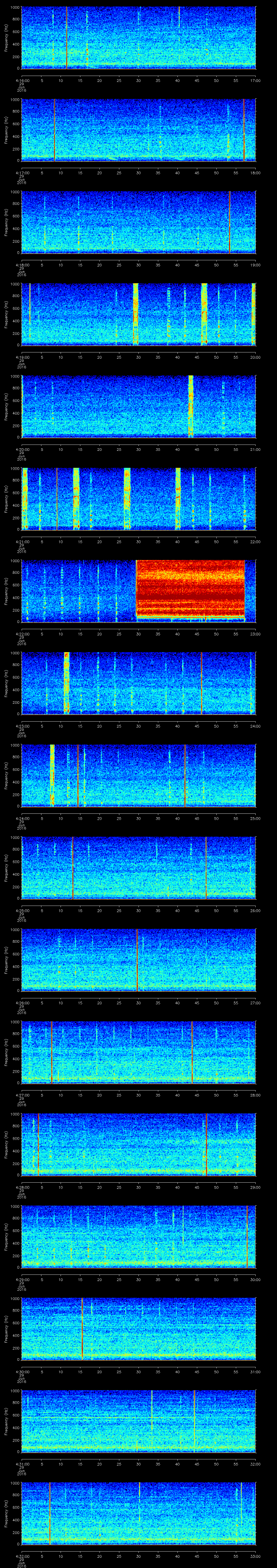This screenshot has height=1568, width=277.
Task: Select the spectrogram panel starting at 4:25:00
Action: pyautogui.click(x=139, y=868)
